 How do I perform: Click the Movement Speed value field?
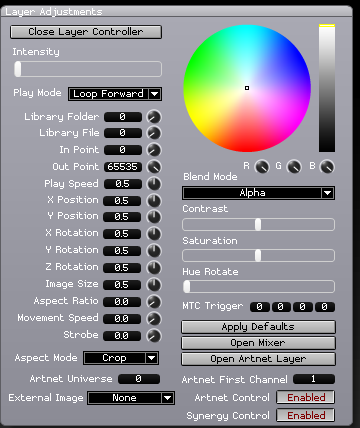[122, 319]
